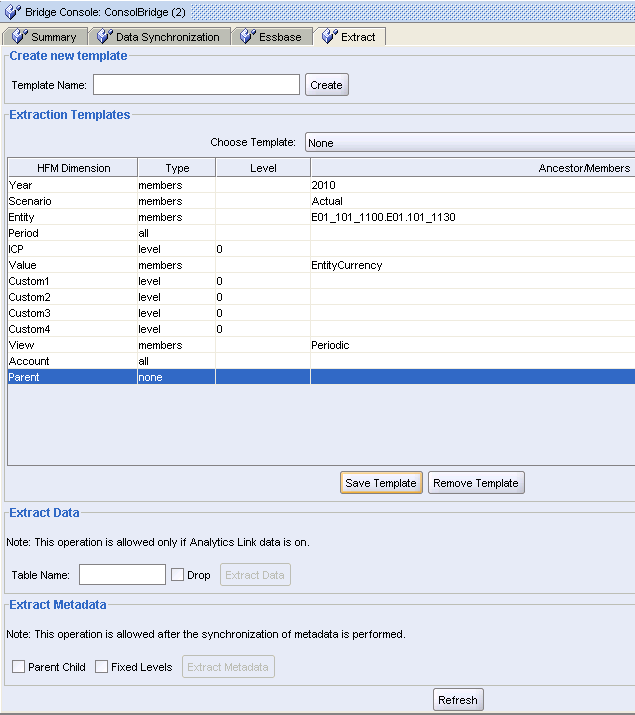Click the Actual member cell
The width and height of the screenshot is (635, 715).
tap(473, 201)
